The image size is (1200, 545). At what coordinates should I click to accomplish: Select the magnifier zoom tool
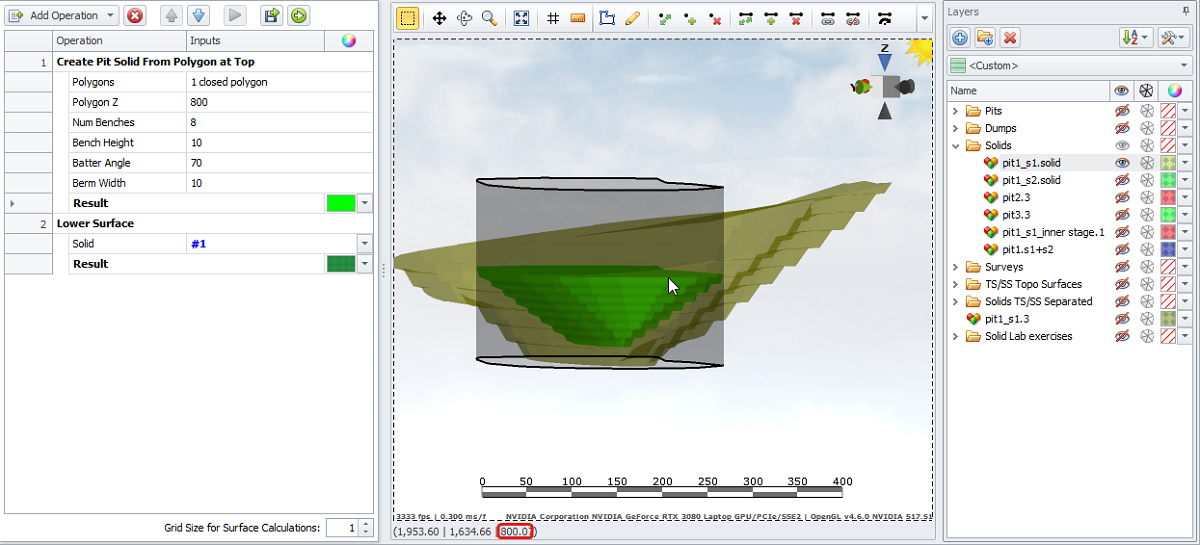[x=489, y=18]
